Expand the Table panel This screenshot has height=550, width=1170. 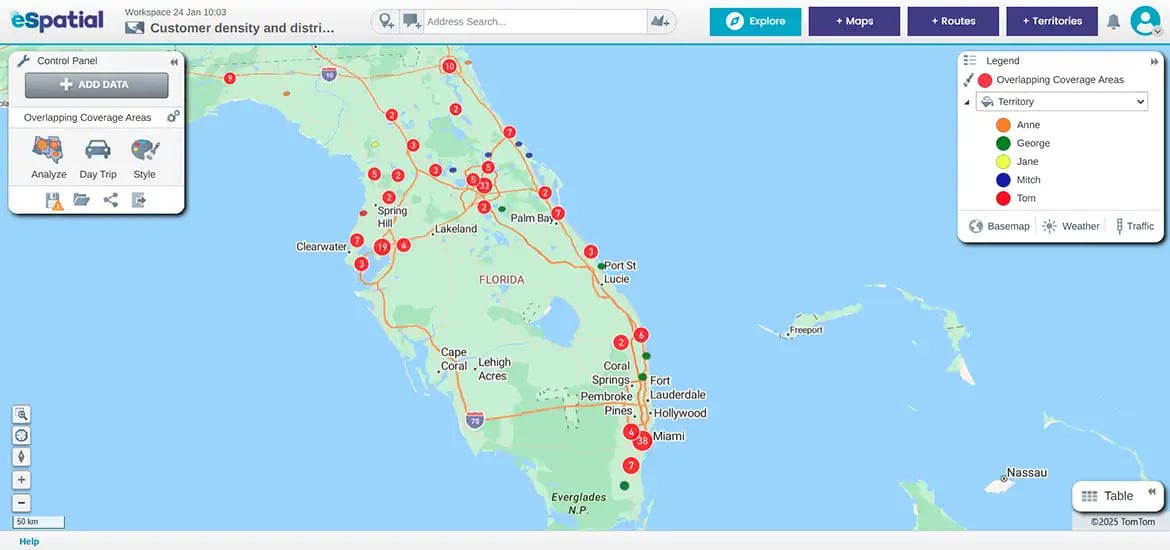1152,491
